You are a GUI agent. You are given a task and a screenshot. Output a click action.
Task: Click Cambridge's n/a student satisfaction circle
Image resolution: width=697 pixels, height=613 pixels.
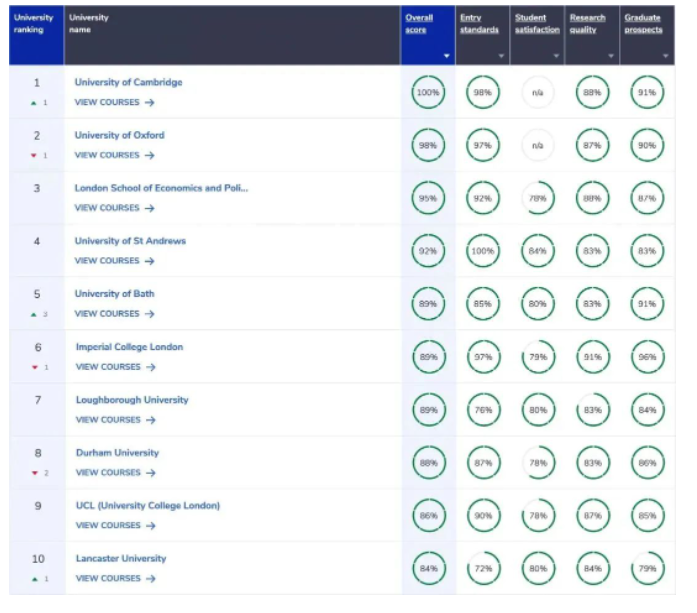[x=537, y=92]
